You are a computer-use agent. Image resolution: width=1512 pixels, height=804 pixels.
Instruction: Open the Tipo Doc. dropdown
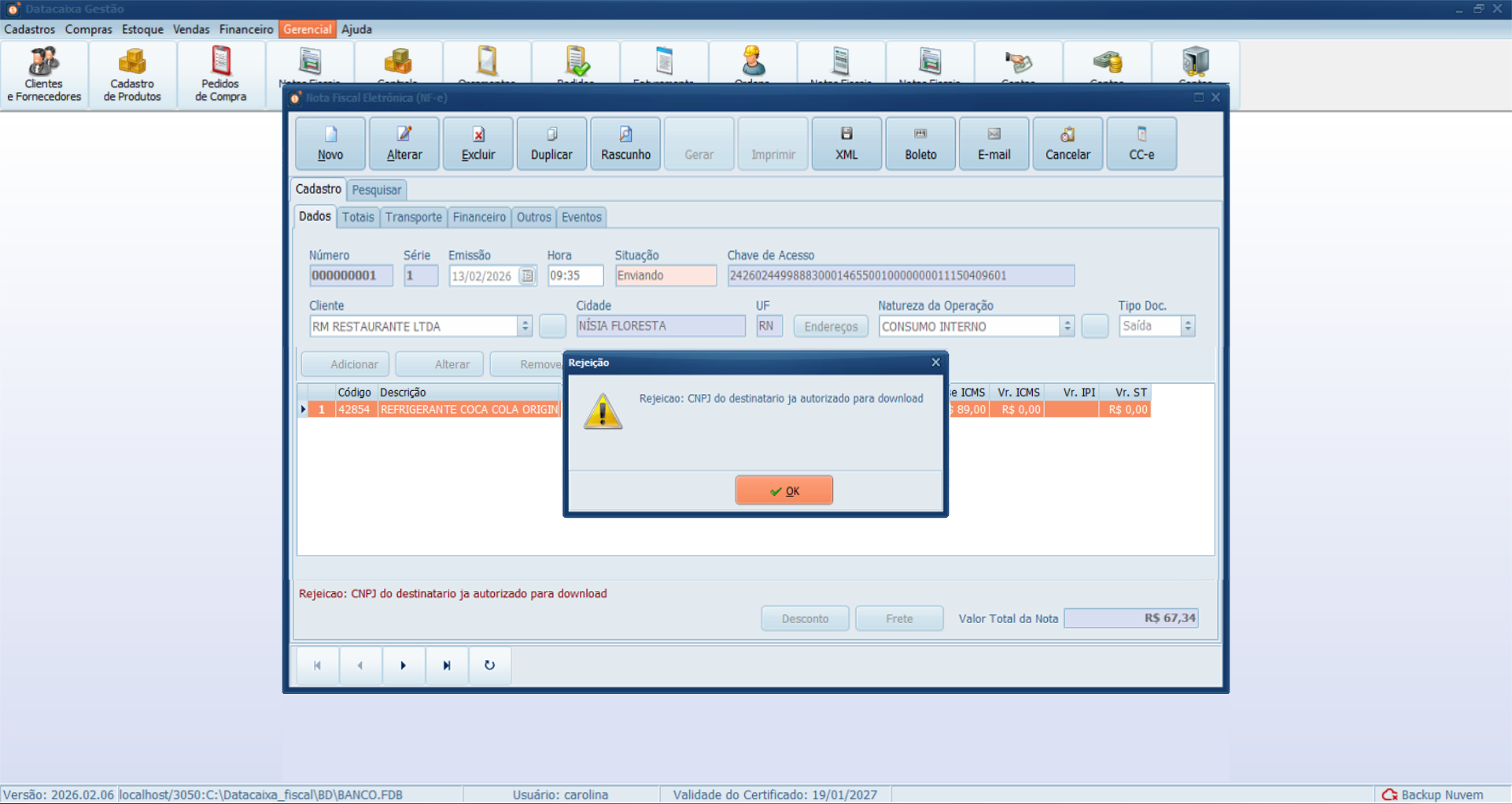(1188, 326)
